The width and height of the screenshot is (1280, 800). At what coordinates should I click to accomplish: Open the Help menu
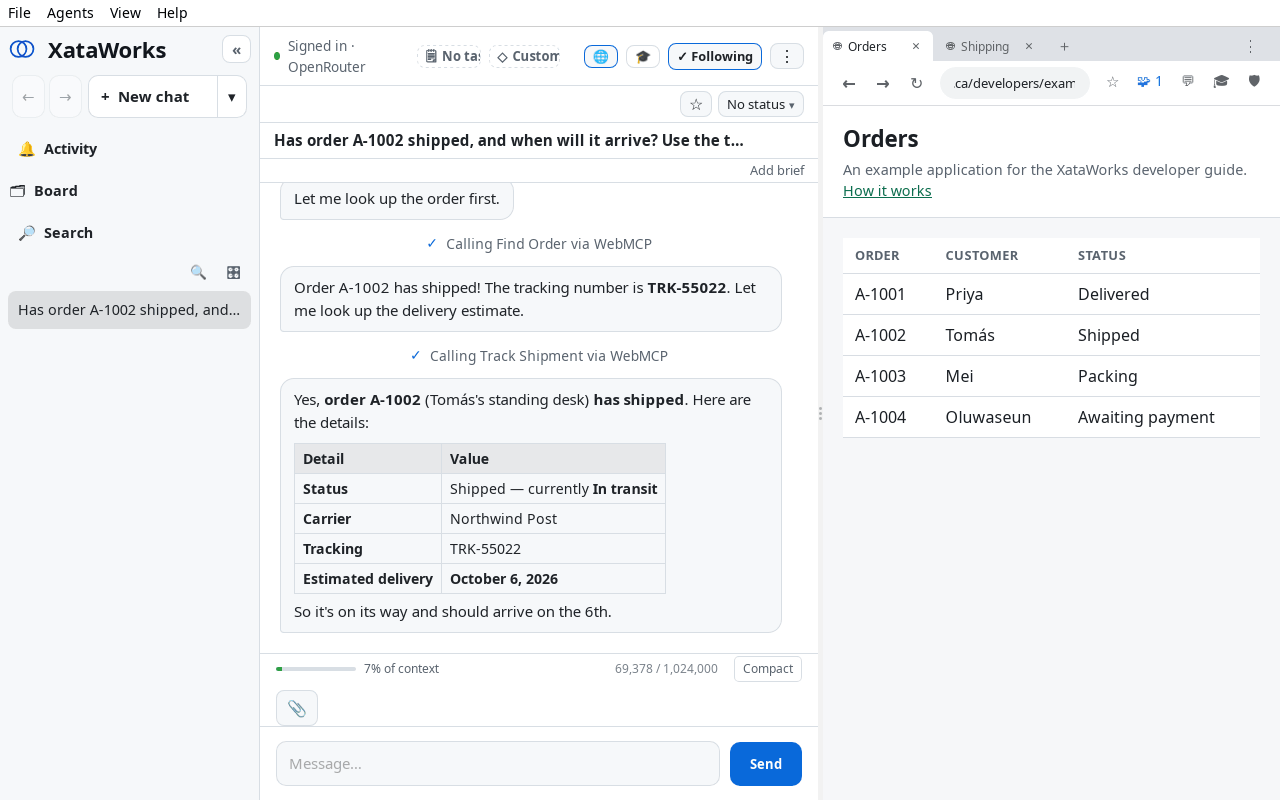[x=172, y=13]
